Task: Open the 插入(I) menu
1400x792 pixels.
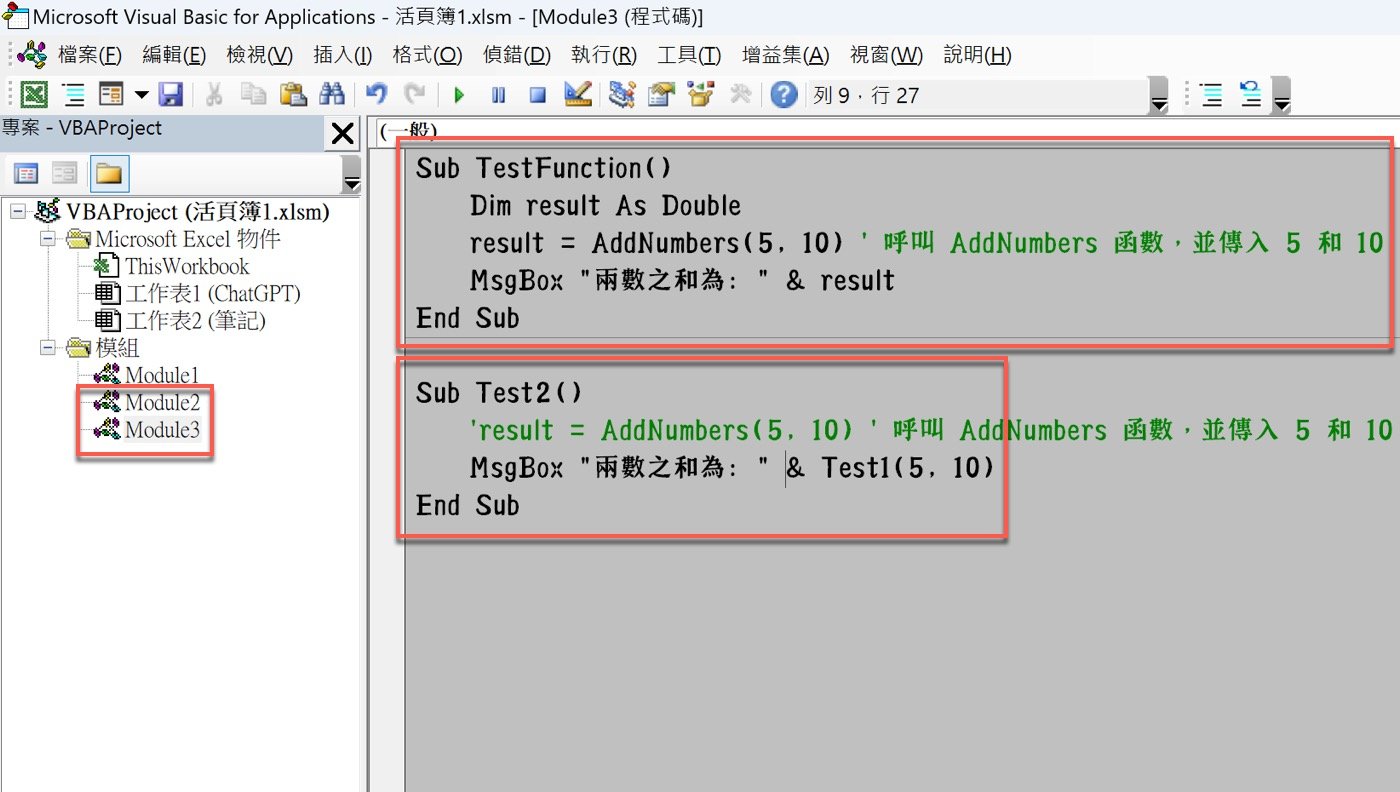Action: point(342,55)
